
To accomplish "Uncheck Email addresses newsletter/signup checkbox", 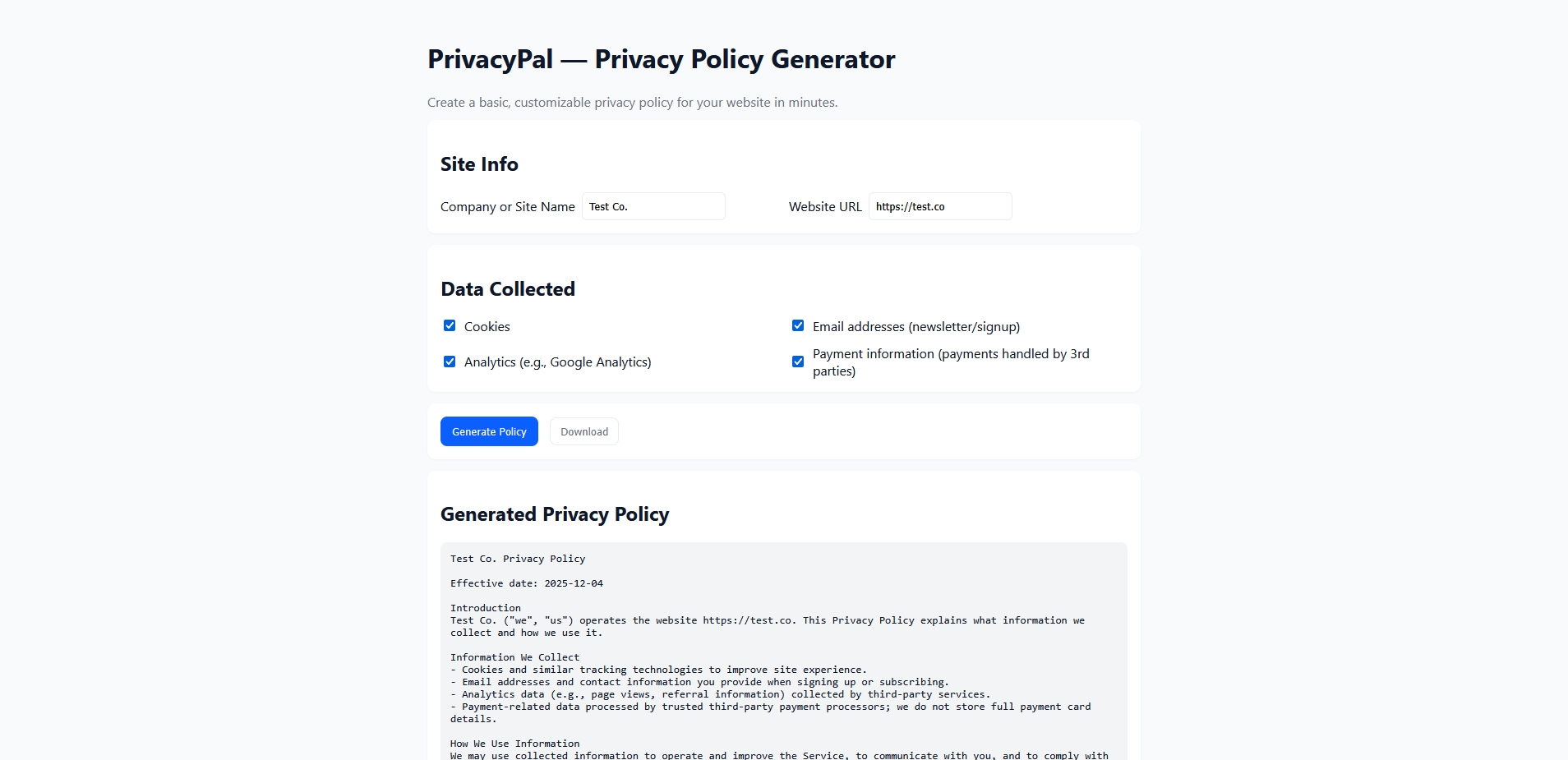I will point(798,326).
